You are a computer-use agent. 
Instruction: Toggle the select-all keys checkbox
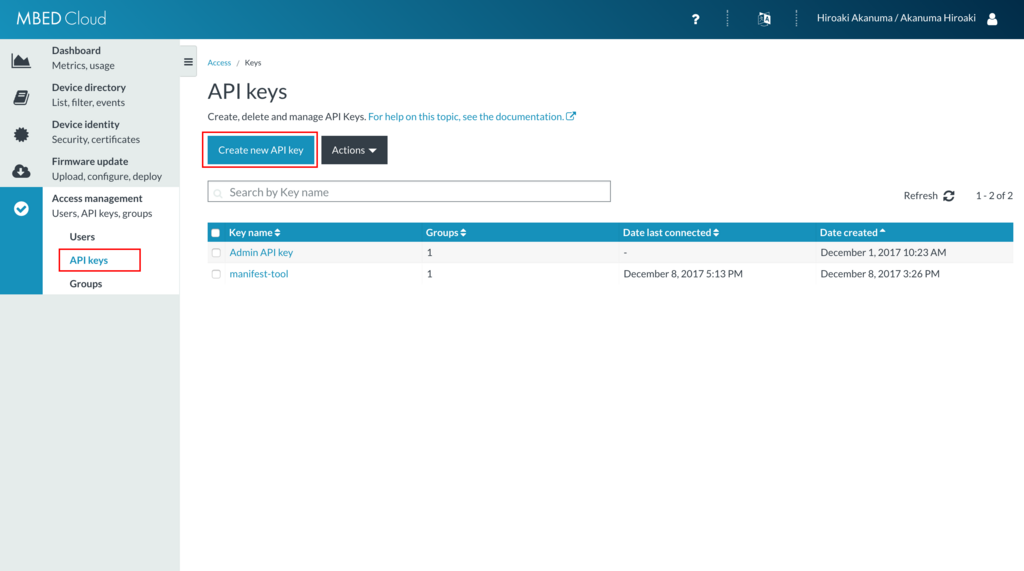[x=216, y=233]
